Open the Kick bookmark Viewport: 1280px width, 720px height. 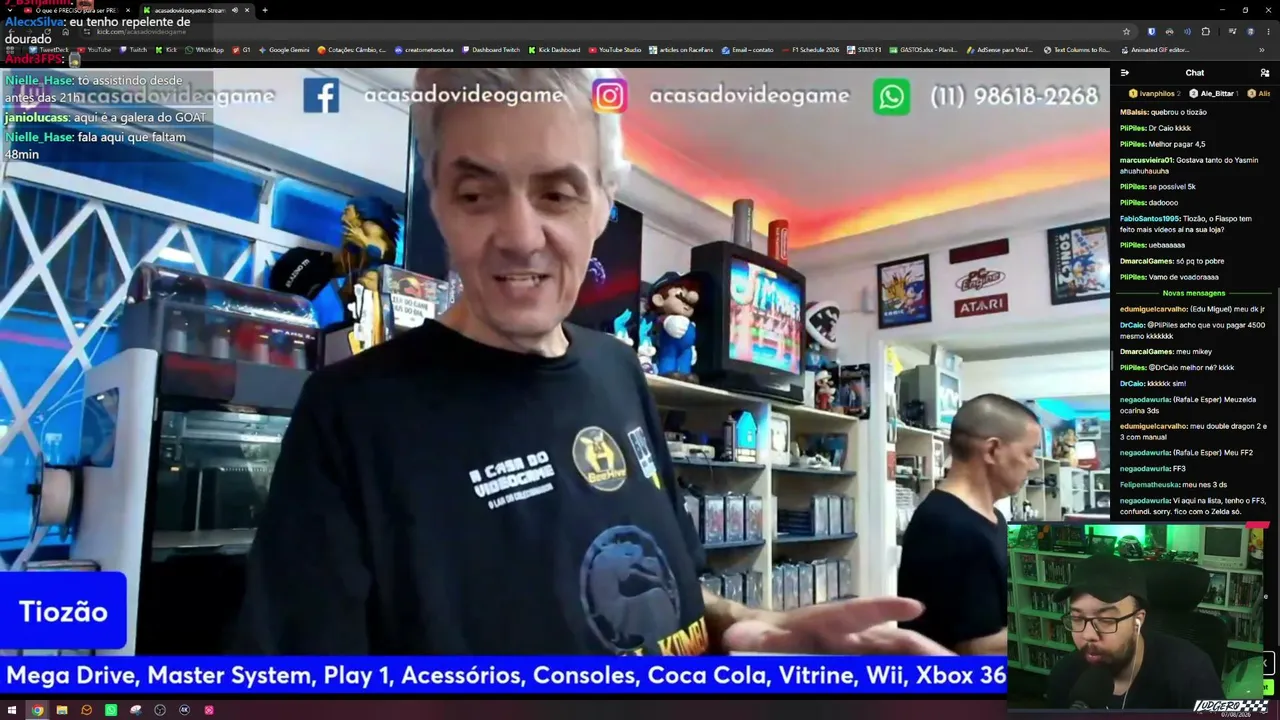click(x=166, y=49)
